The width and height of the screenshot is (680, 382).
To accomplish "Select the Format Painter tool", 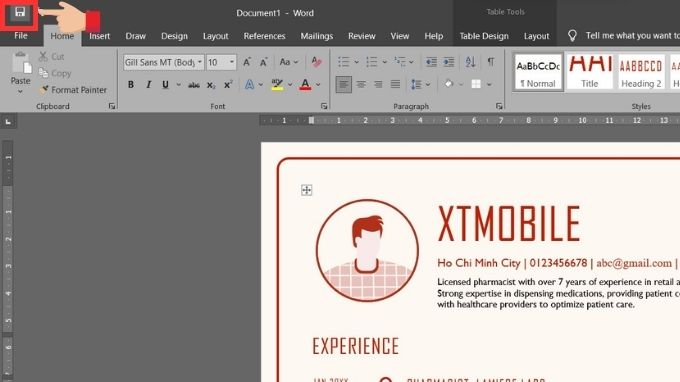I will [73, 90].
